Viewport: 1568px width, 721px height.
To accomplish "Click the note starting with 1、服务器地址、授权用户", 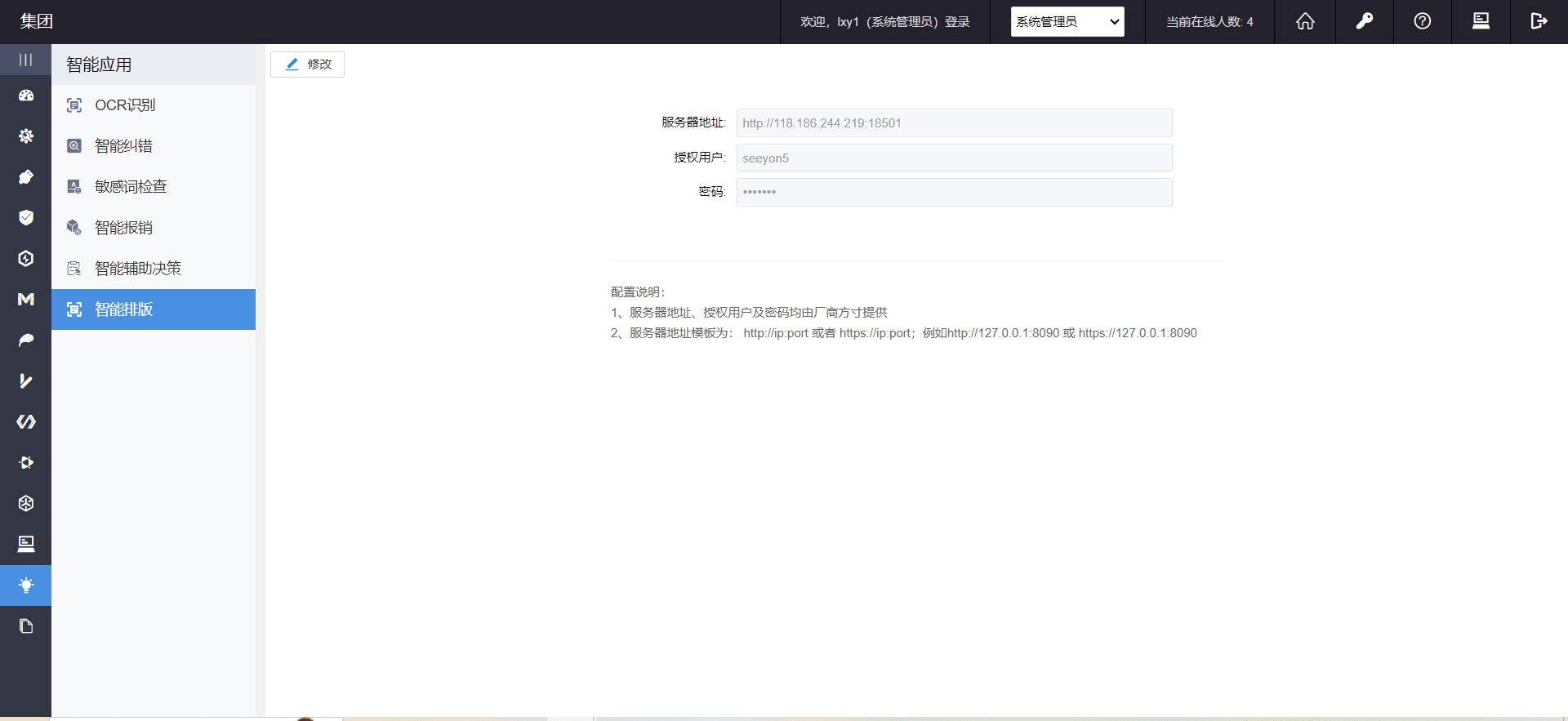I will point(749,313).
